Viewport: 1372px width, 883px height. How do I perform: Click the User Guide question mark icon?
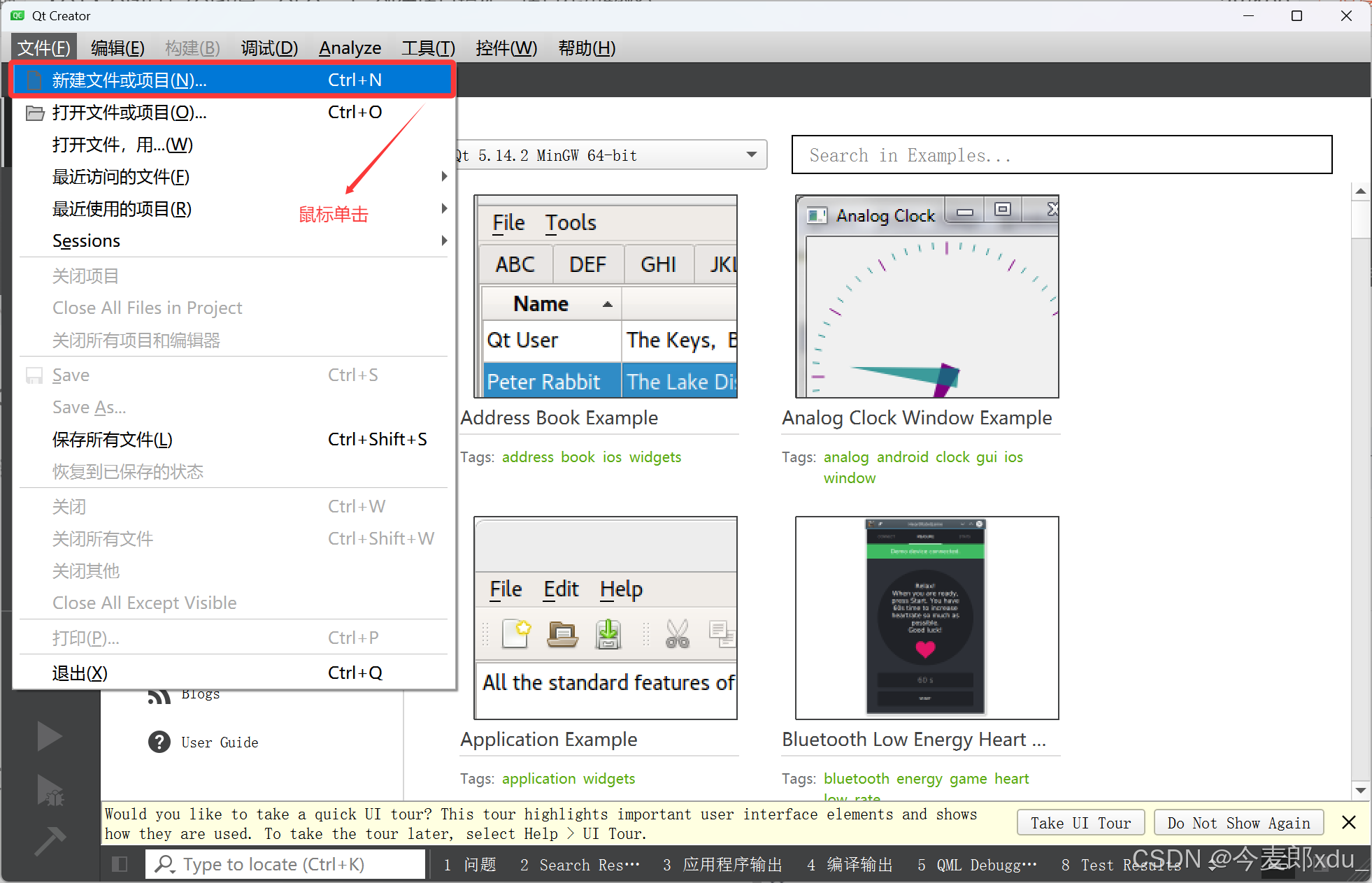159,742
